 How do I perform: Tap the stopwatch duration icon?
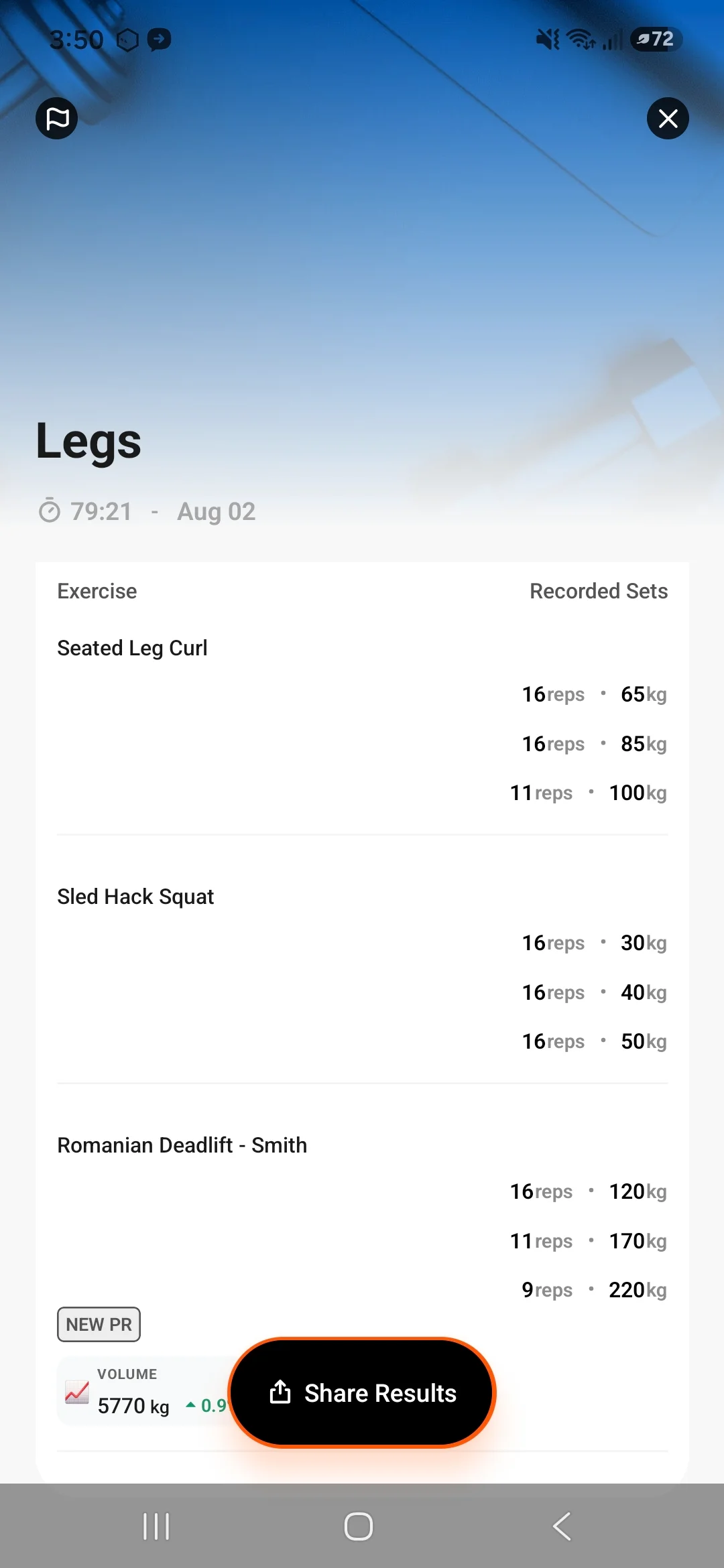(x=50, y=511)
